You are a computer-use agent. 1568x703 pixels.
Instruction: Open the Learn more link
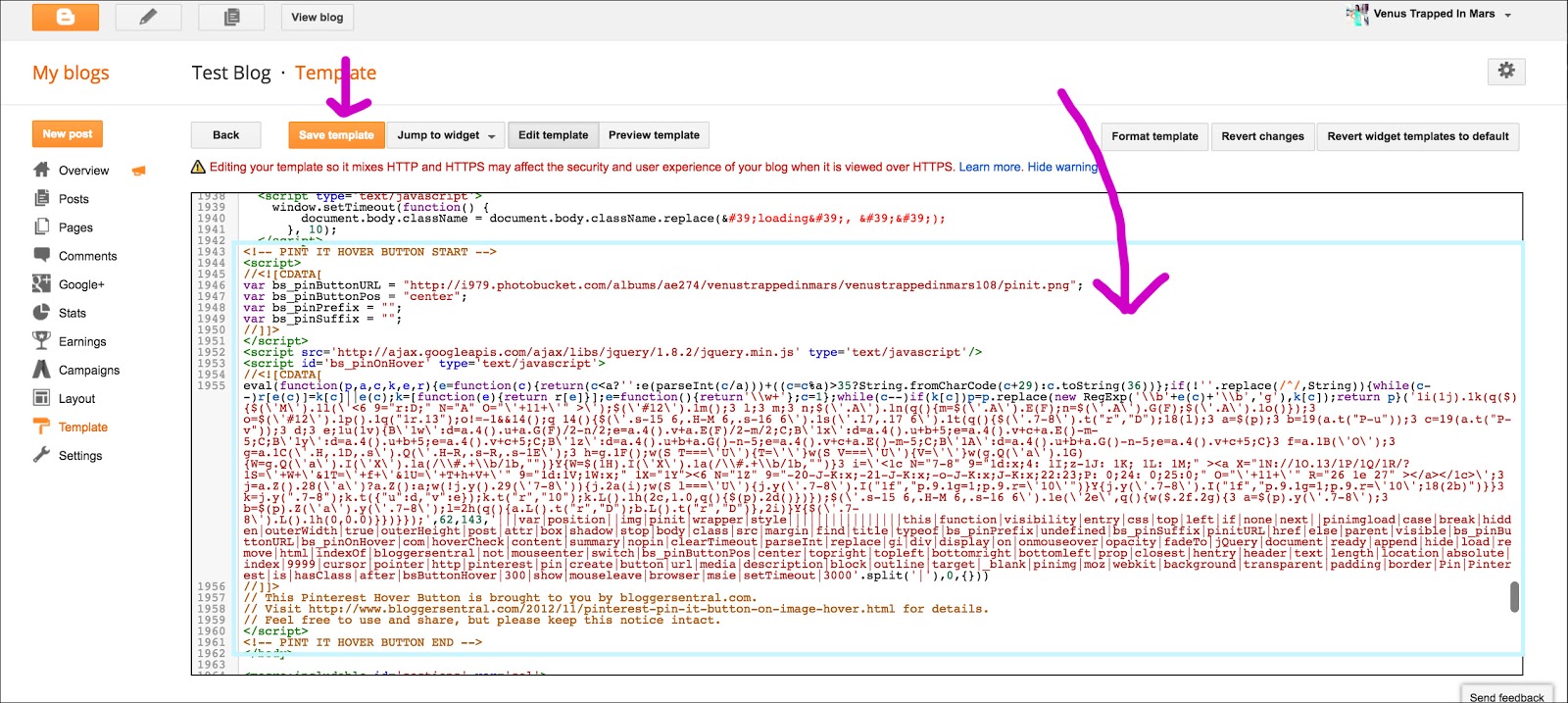coord(990,167)
